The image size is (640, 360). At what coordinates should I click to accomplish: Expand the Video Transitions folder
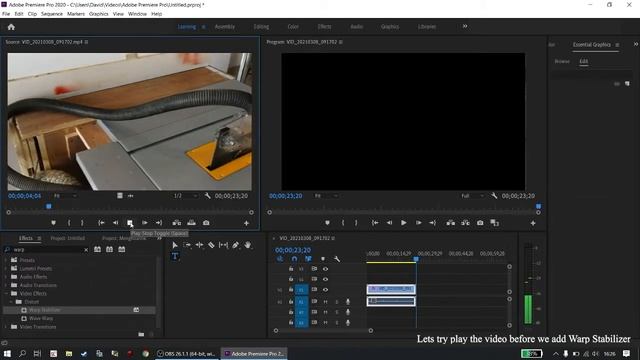(x=6, y=327)
